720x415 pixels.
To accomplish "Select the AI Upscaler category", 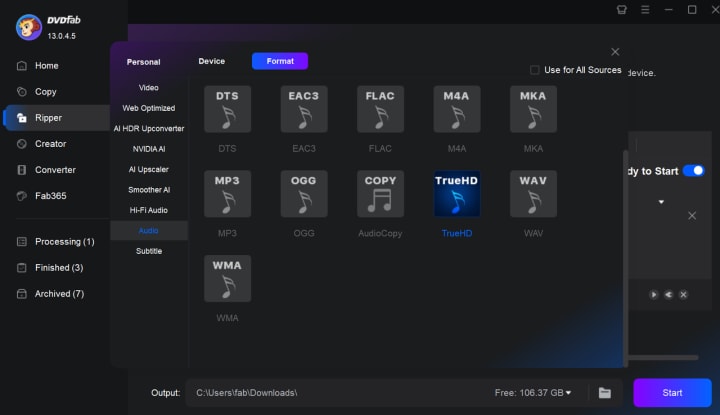I will pyautogui.click(x=149, y=169).
